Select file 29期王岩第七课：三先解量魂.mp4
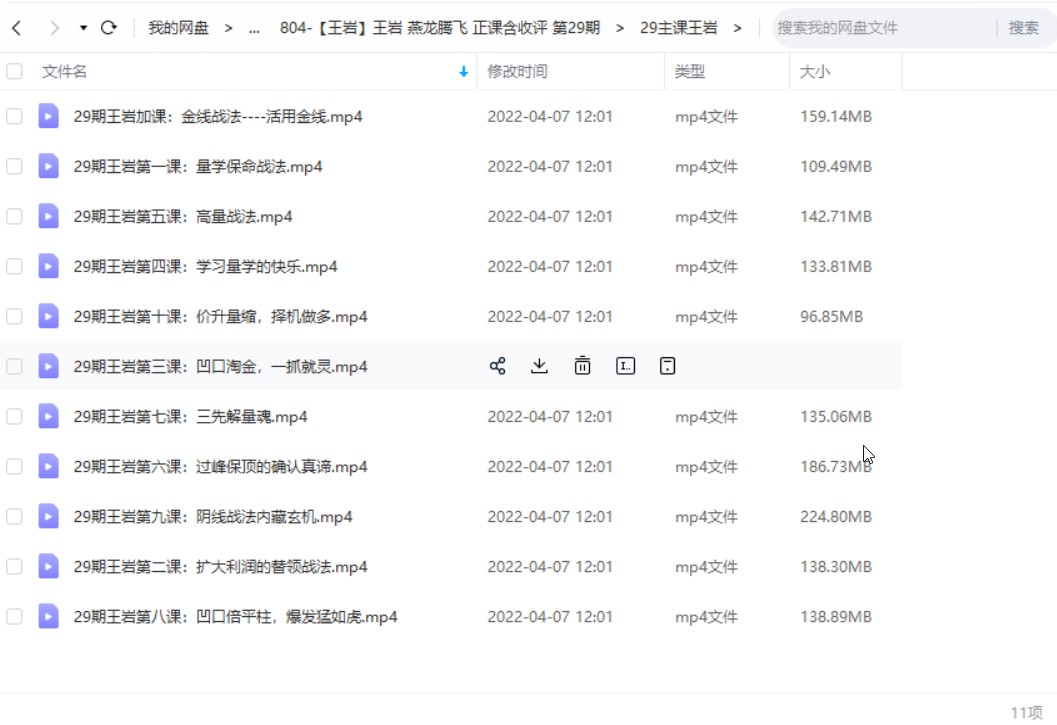1057x725 pixels. (x=190, y=416)
